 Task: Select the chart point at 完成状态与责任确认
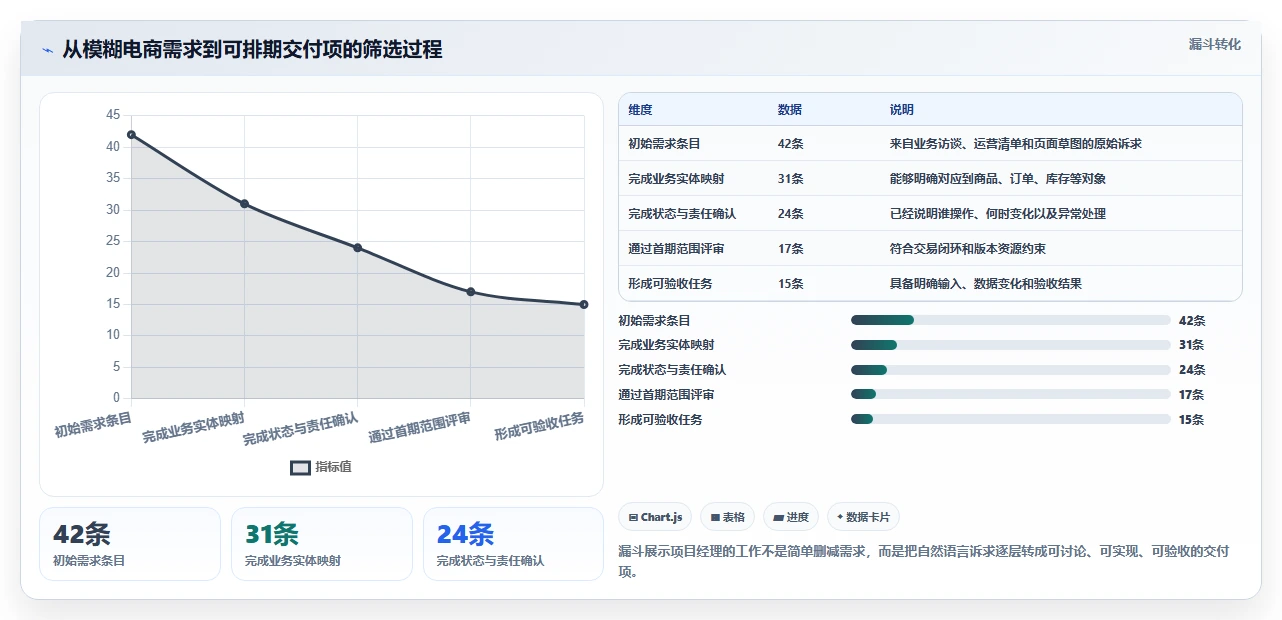coord(357,248)
